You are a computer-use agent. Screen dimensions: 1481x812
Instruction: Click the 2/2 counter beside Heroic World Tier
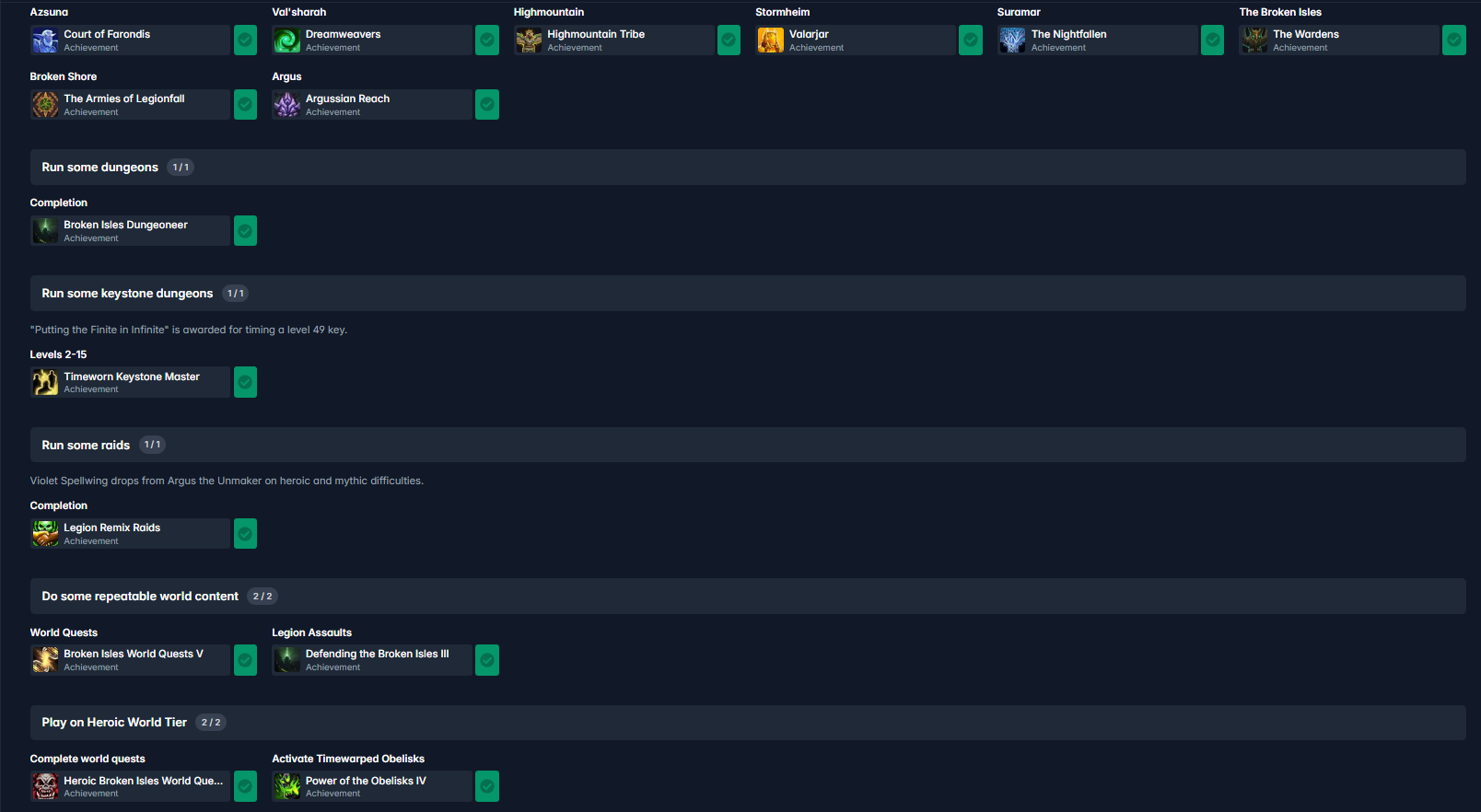(211, 723)
